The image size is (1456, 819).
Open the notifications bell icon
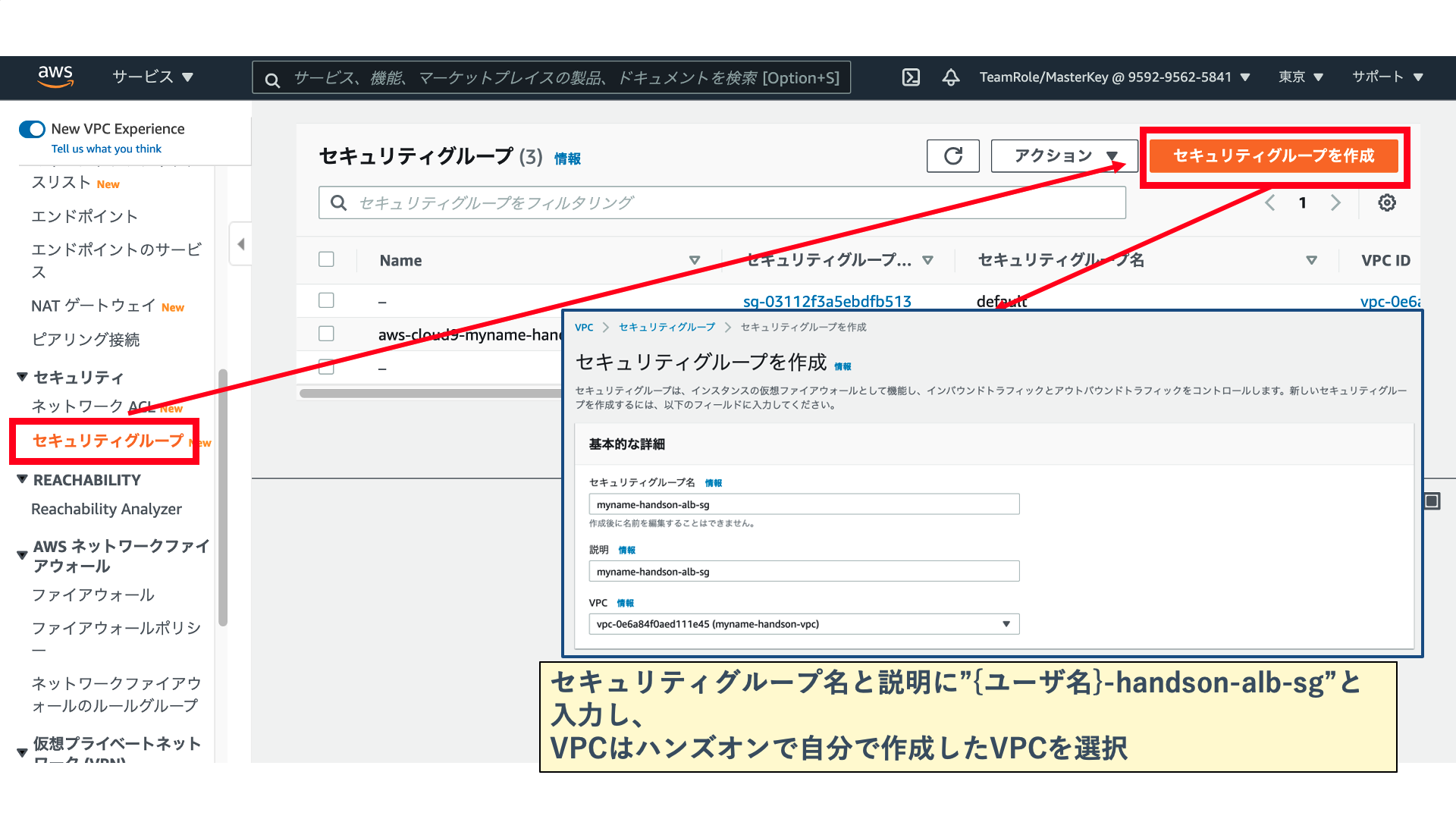[951, 77]
